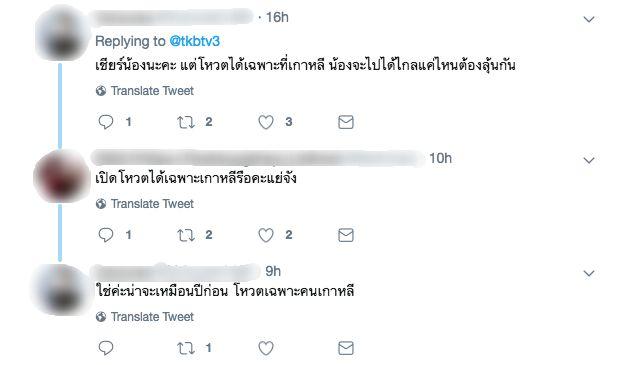This screenshot has width=631, height=365.
Task: Open the @tkbtv3 profile link
Action: pyautogui.click(x=195, y=41)
